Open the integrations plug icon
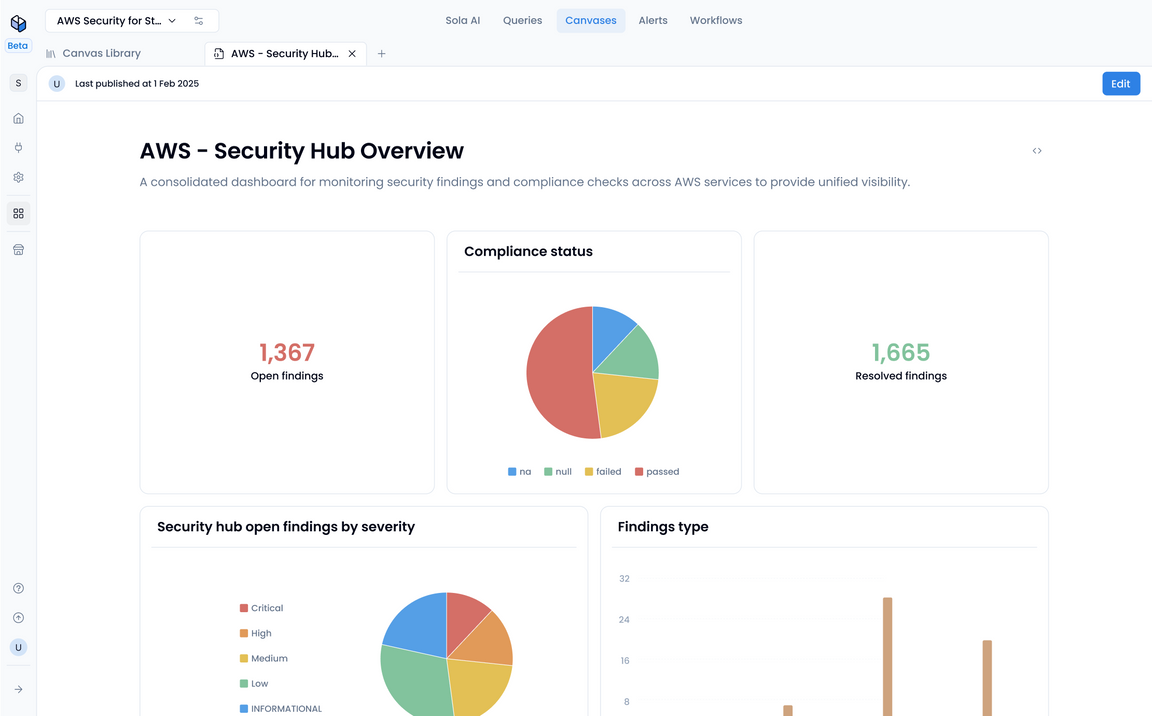This screenshot has height=716, width=1152. [x=18, y=148]
